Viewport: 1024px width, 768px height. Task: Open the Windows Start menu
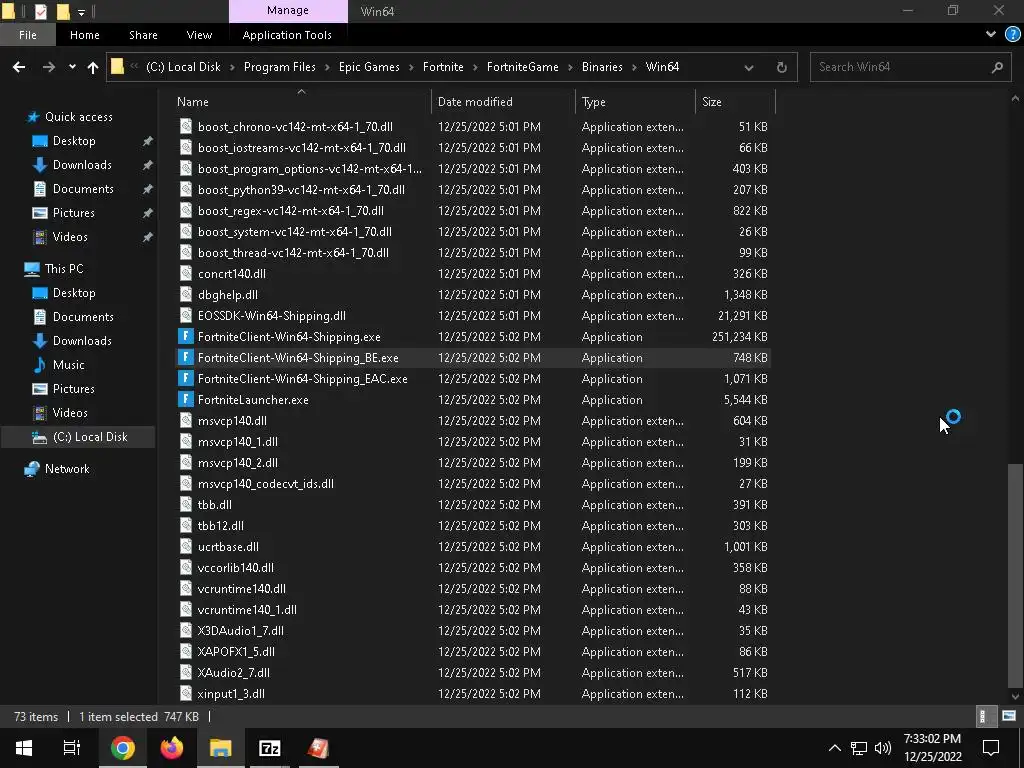(24, 748)
